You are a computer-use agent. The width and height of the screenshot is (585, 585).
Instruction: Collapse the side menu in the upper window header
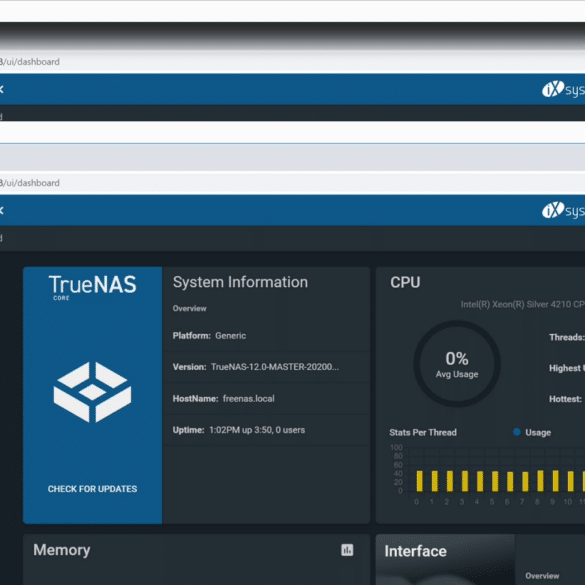pos(1,89)
